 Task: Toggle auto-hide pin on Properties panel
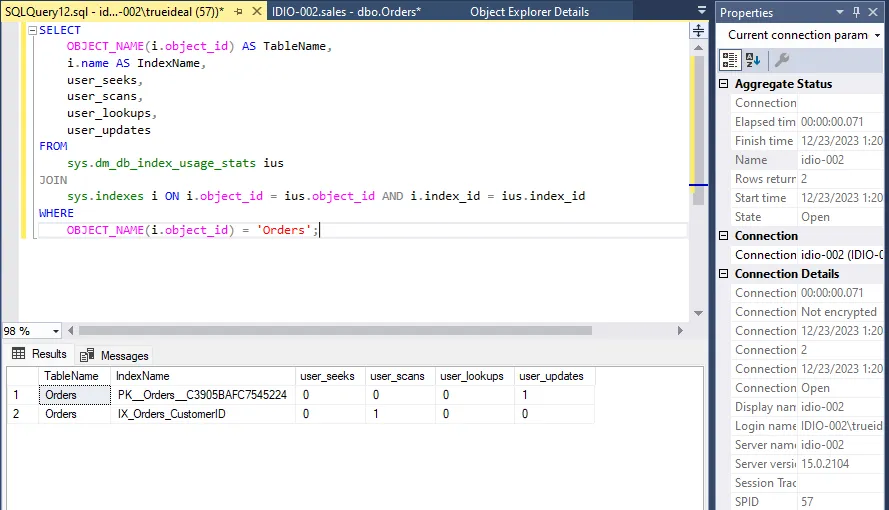click(x=857, y=12)
